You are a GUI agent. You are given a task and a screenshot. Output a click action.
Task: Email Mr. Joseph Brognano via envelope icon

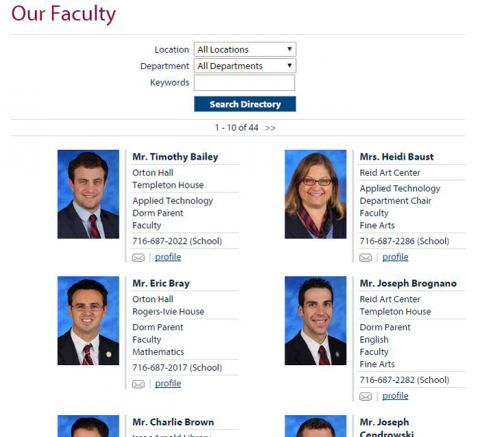[x=366, y=396]
